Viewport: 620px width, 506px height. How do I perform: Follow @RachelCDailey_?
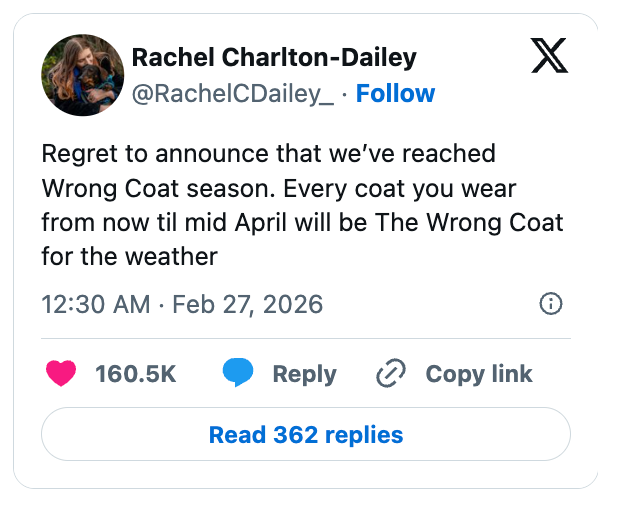(395, 93)
